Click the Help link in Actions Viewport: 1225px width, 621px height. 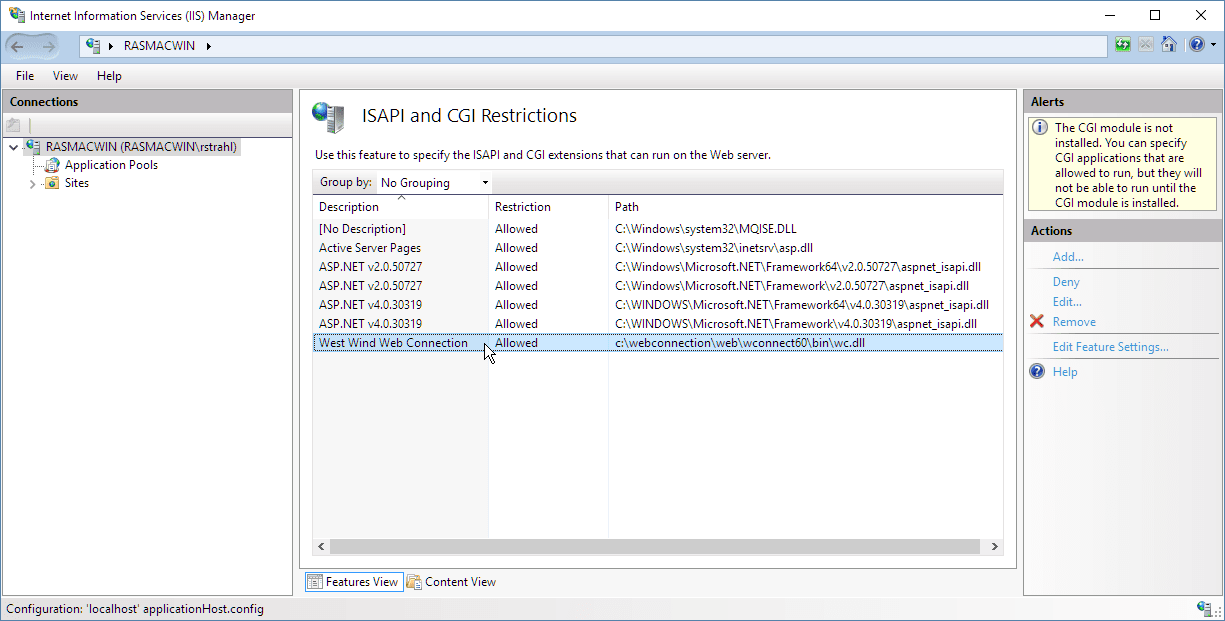pos(1065,372)
